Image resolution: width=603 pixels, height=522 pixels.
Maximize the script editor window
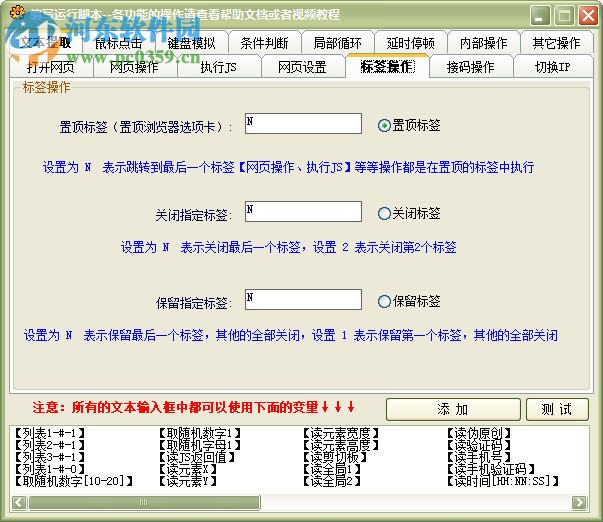(564, 15)
